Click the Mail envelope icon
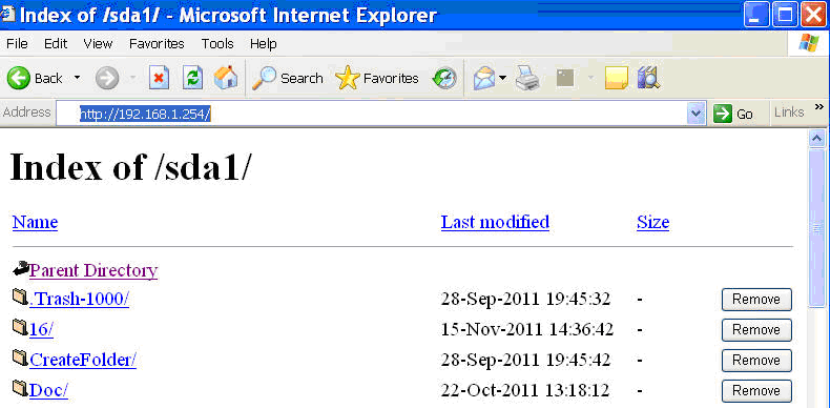Screen dimensions: 830x408 [484, 78]
